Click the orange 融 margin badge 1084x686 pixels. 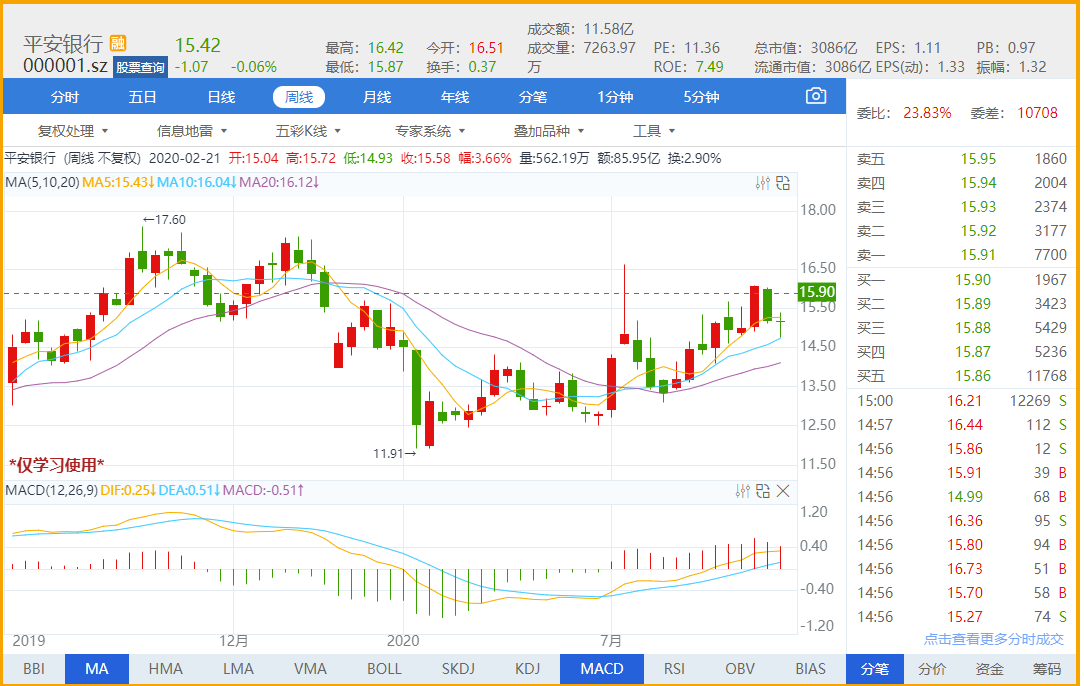point(118,43)
